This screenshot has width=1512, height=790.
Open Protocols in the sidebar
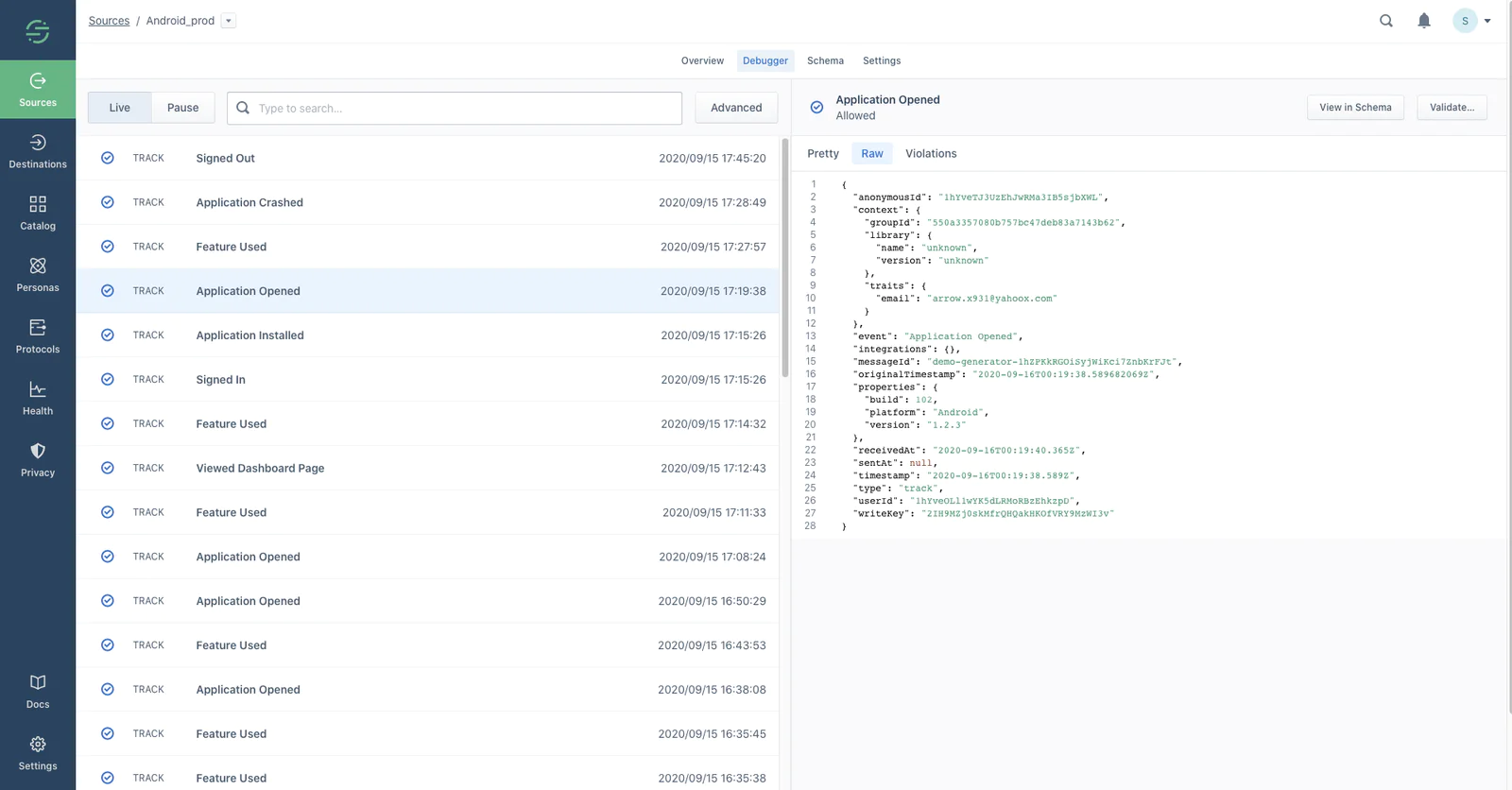coord(38,336)
